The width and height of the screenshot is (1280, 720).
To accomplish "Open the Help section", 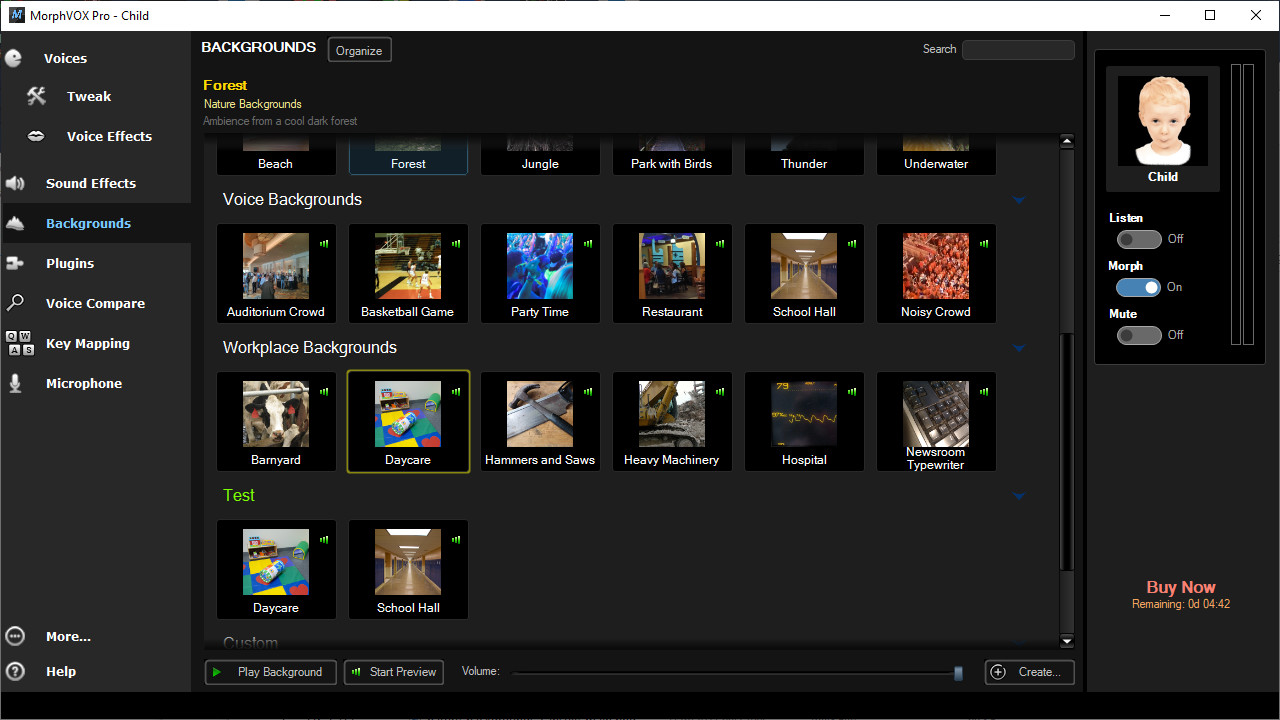I will tap(61, 671).
